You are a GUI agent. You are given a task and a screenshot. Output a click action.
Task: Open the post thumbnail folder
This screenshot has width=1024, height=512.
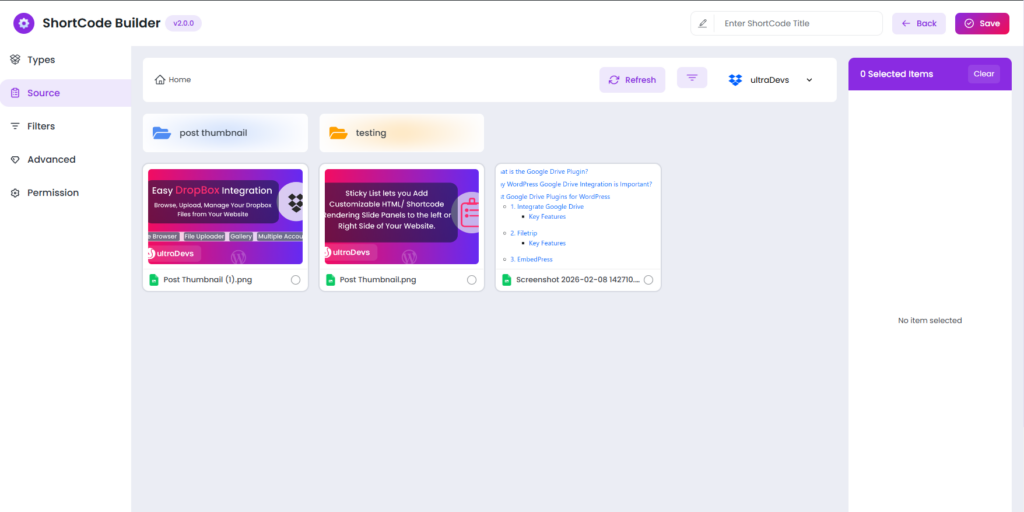pyautogui.click(x=225, y=133)
